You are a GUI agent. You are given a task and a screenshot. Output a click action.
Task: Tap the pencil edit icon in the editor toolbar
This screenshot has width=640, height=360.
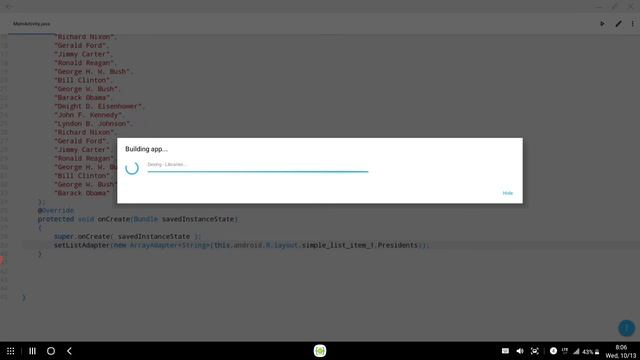618,24
